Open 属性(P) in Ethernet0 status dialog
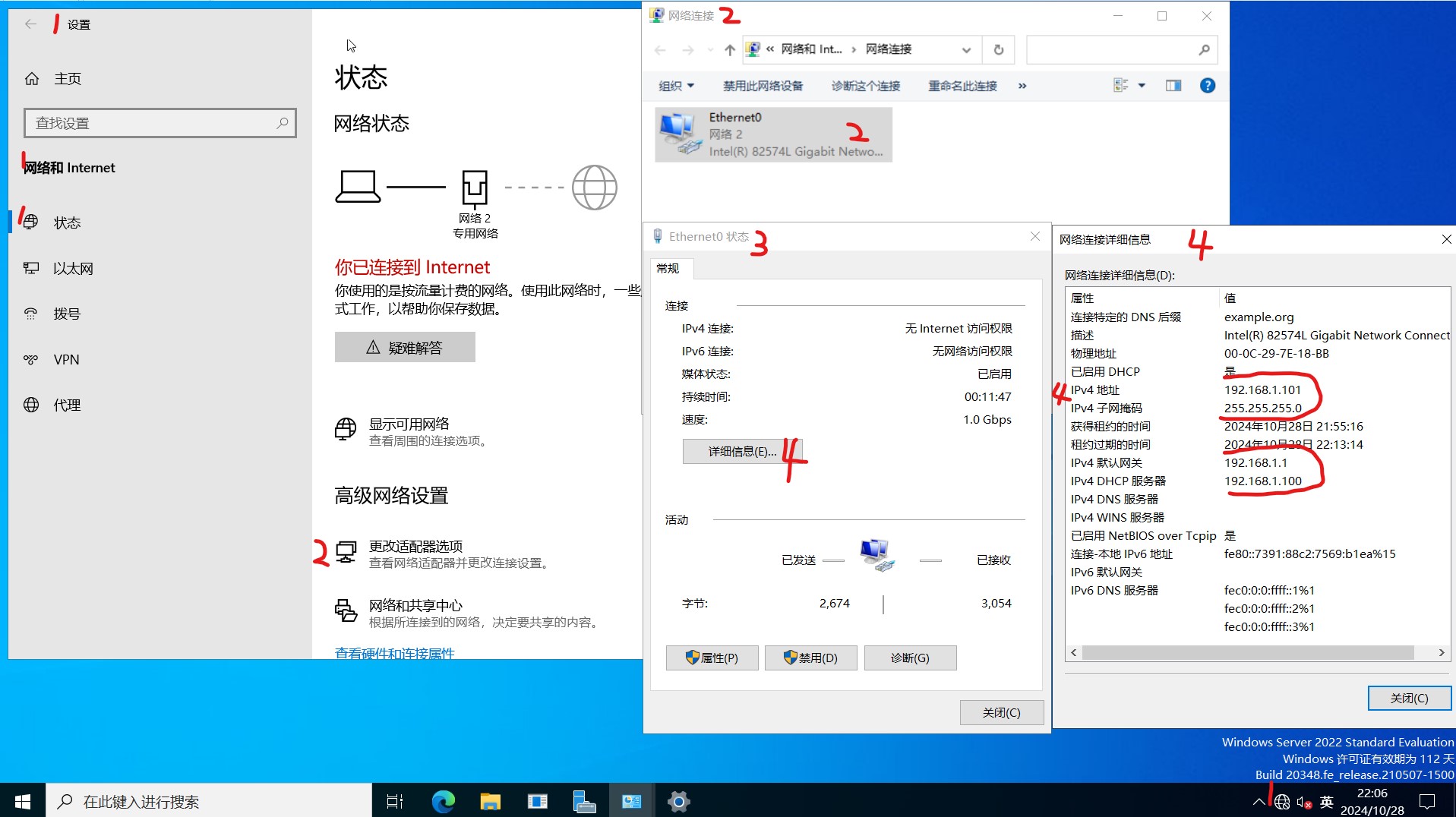This screenshot has height=817, width=1456. pos(712,658)
